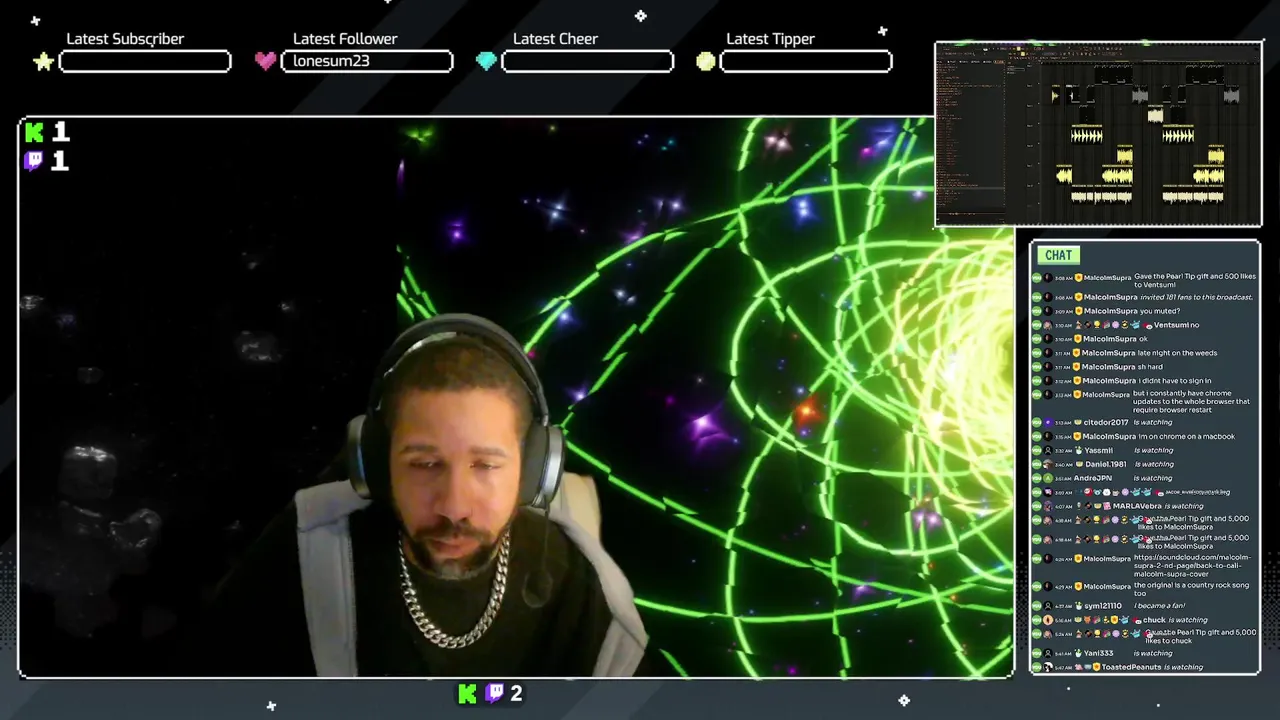The height and width of the screenshot is (720, 1280).
Task: Click the username ToastedPeanuts in chat
Action: (x=1132, y=667)
